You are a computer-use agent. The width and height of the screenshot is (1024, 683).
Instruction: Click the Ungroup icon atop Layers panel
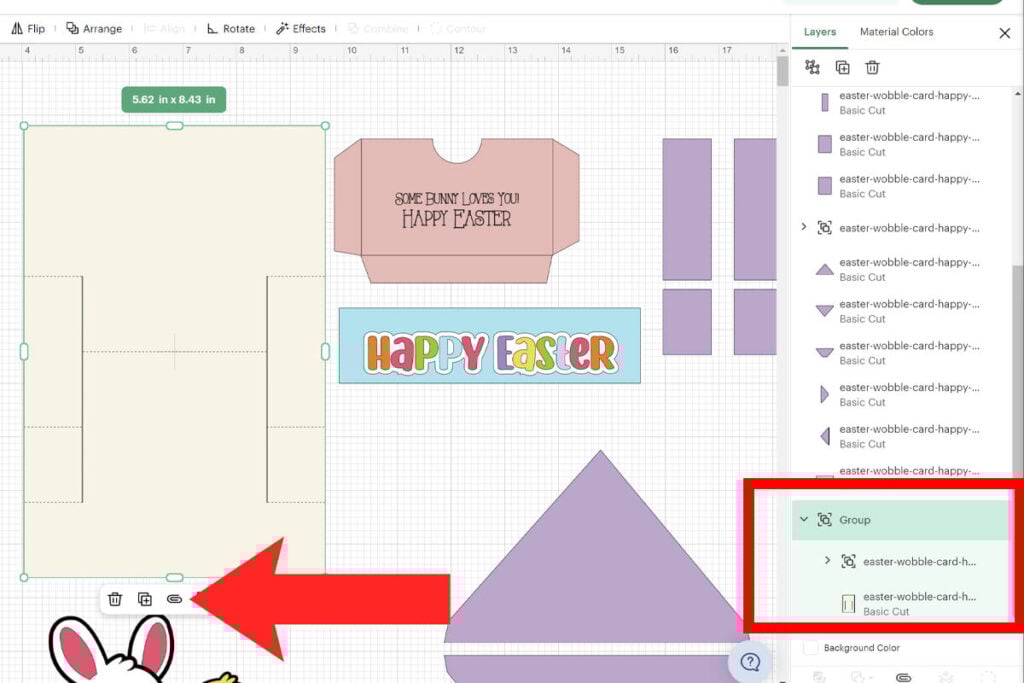(812, 67)
